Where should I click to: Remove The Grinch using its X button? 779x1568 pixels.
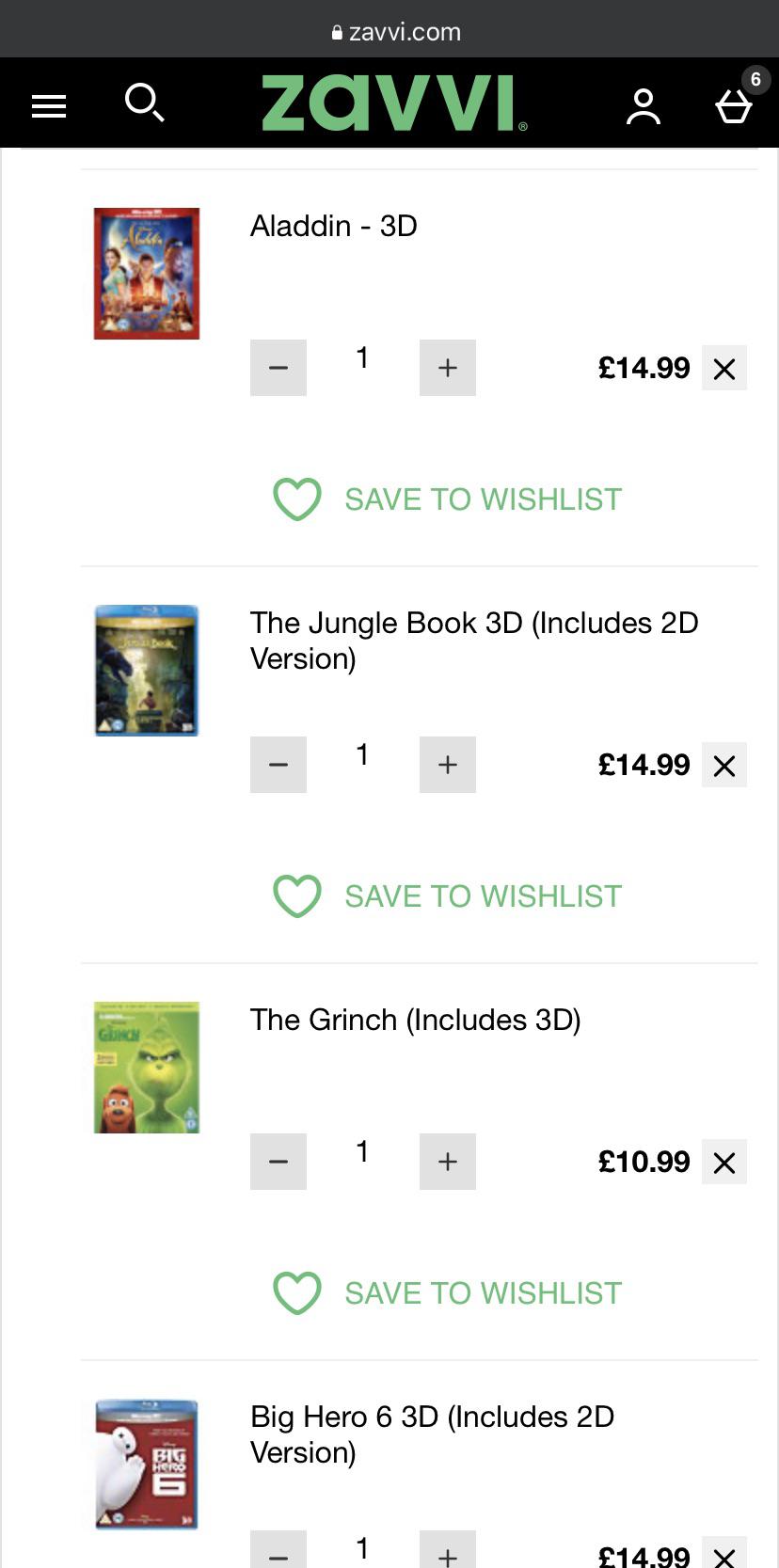724,1162
